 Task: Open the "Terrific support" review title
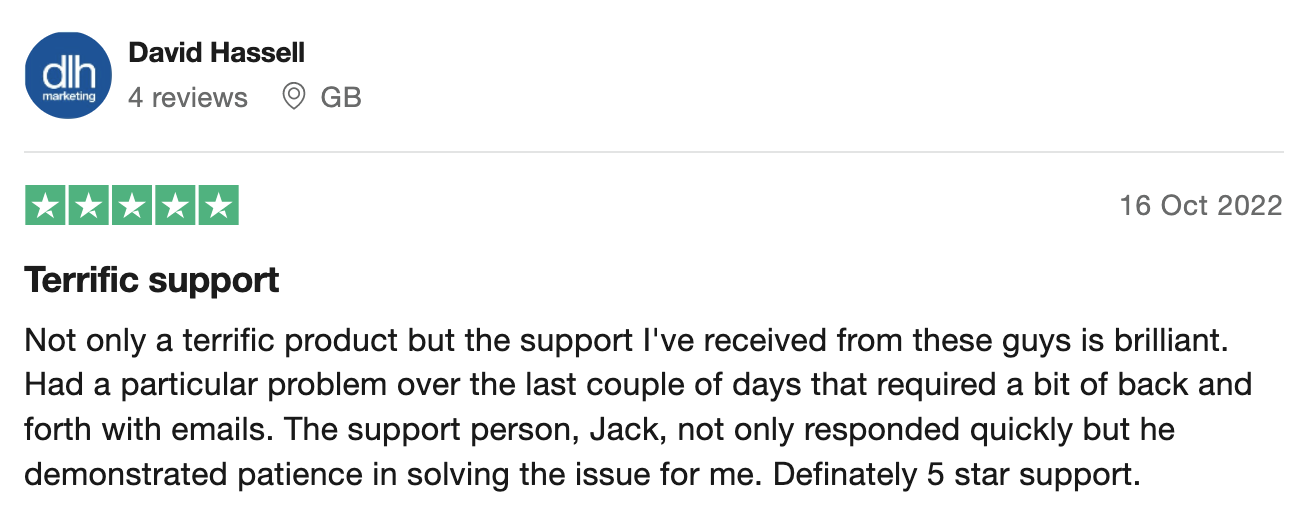(152, 281)
